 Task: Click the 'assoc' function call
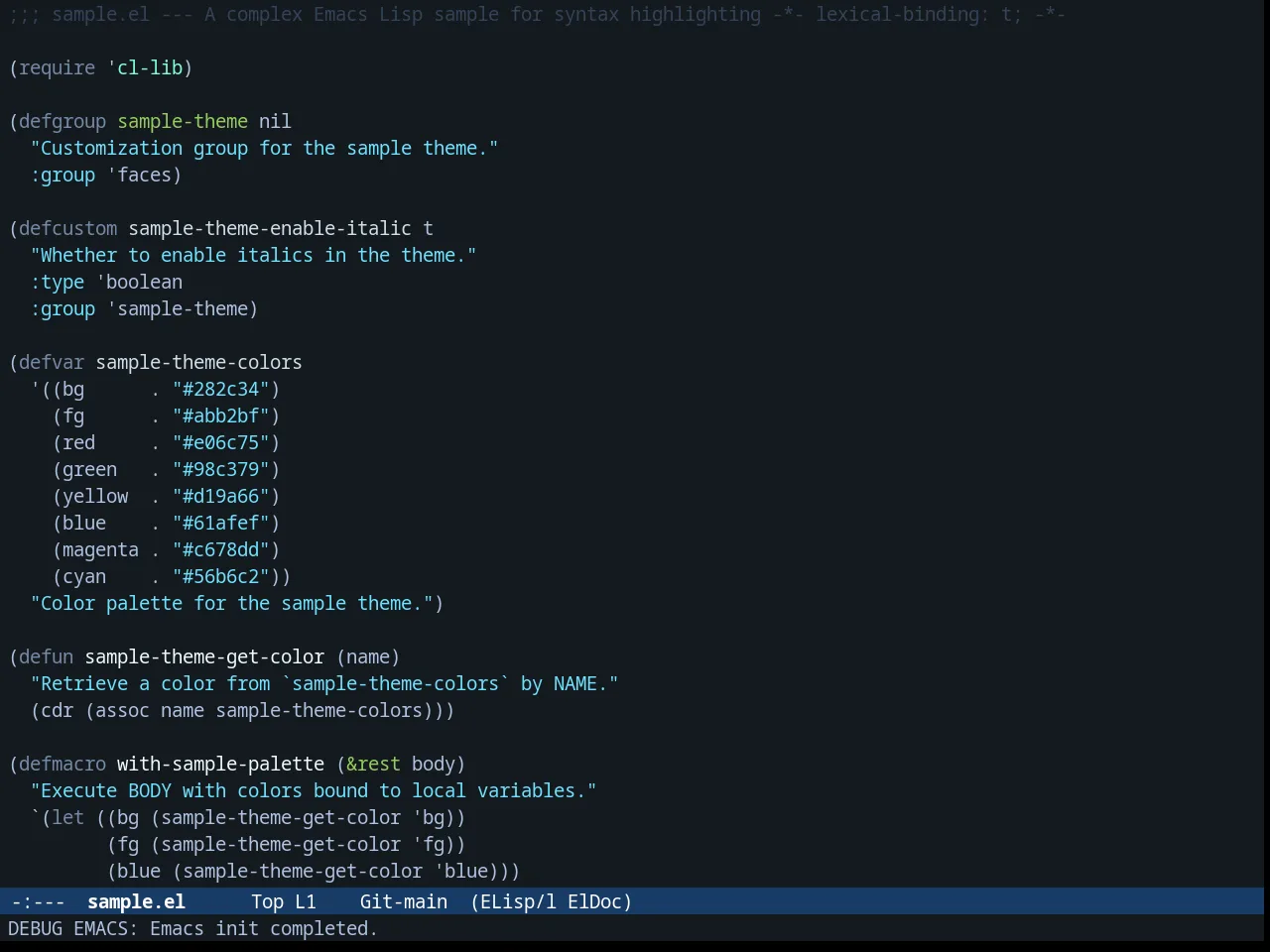(122, 710)
